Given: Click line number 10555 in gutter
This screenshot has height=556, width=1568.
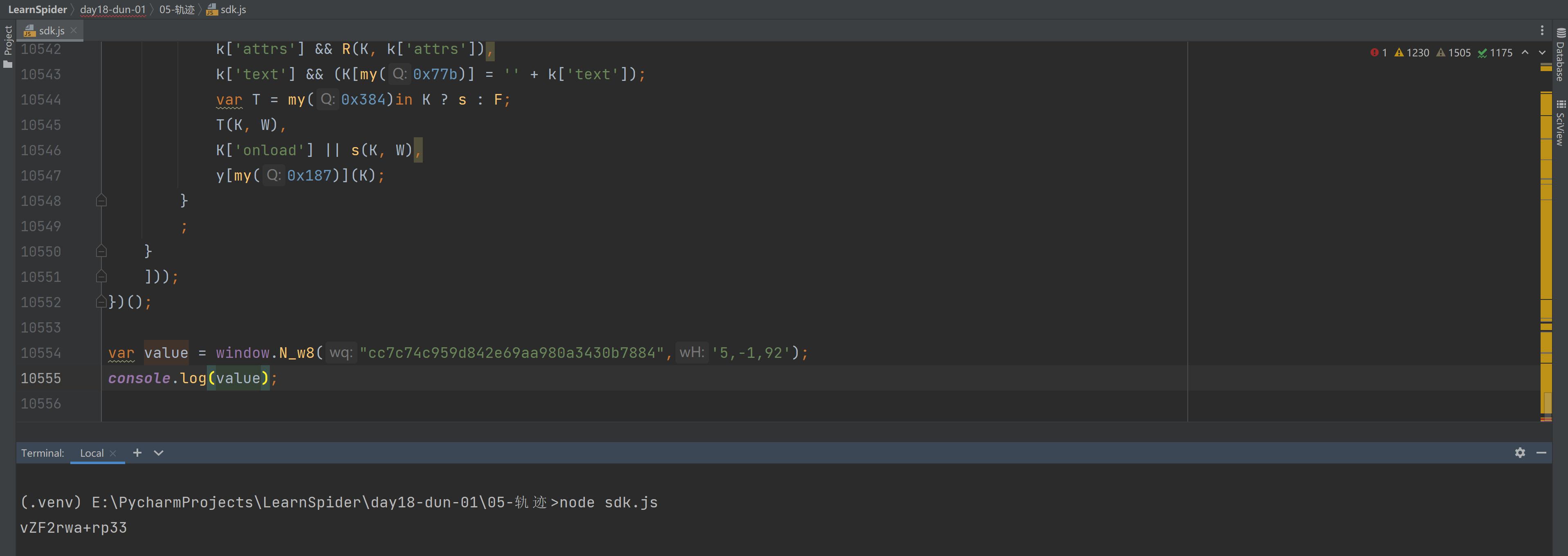Looking at the screenshot, I should point(41,378).
